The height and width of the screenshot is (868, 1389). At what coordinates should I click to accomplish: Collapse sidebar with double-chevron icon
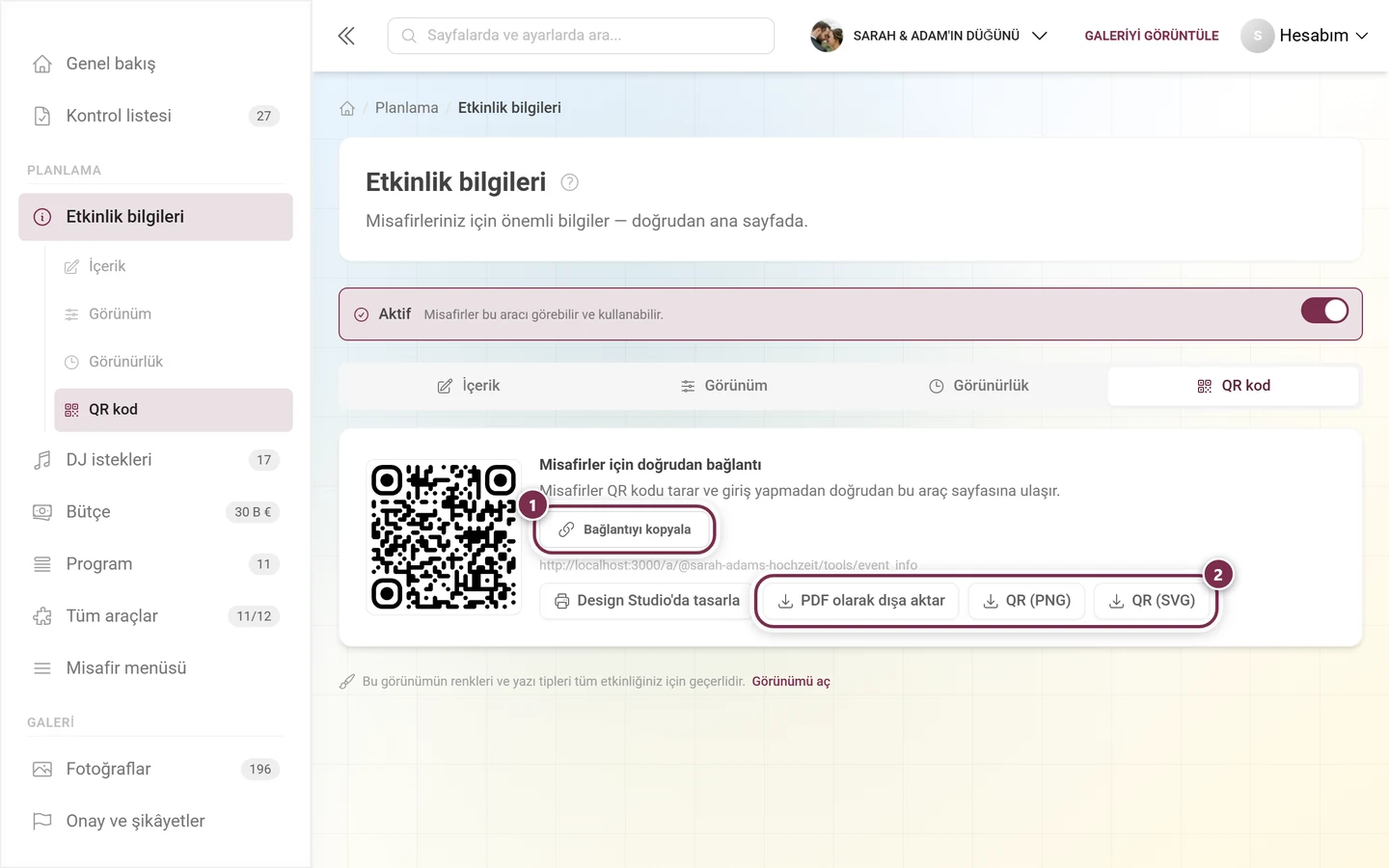click(x=346, y=36)
